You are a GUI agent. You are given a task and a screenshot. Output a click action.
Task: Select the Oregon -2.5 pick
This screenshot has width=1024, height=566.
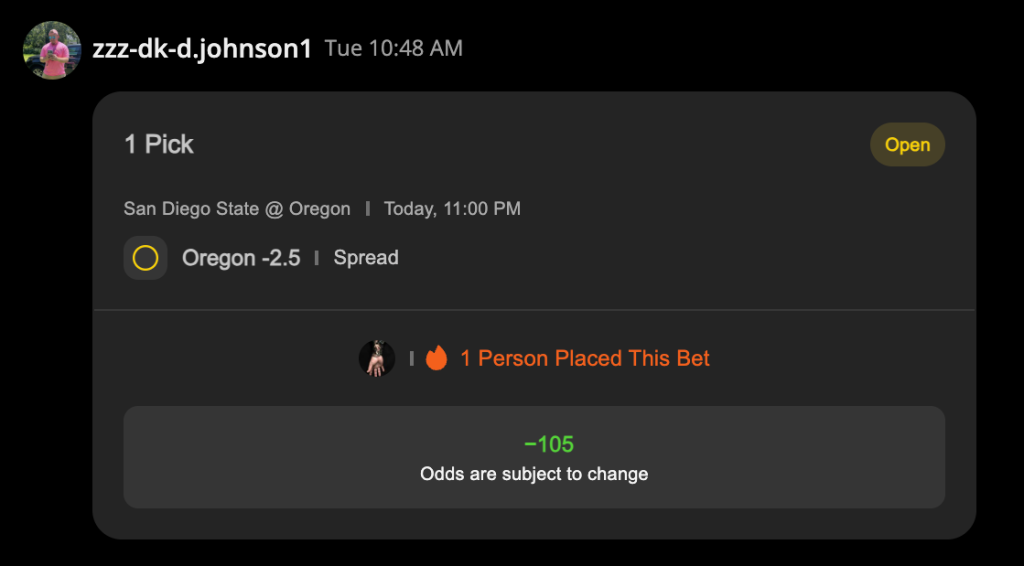click(241, 258)
